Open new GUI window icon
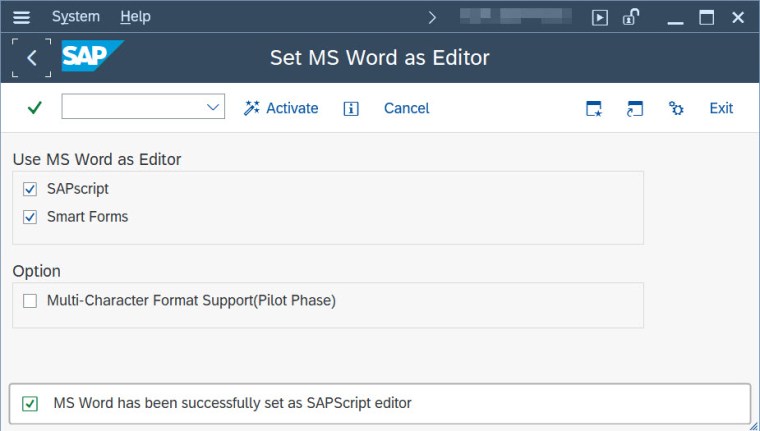Image resolution: width=760 pixels, height=431 pixels. click(594, 109)
